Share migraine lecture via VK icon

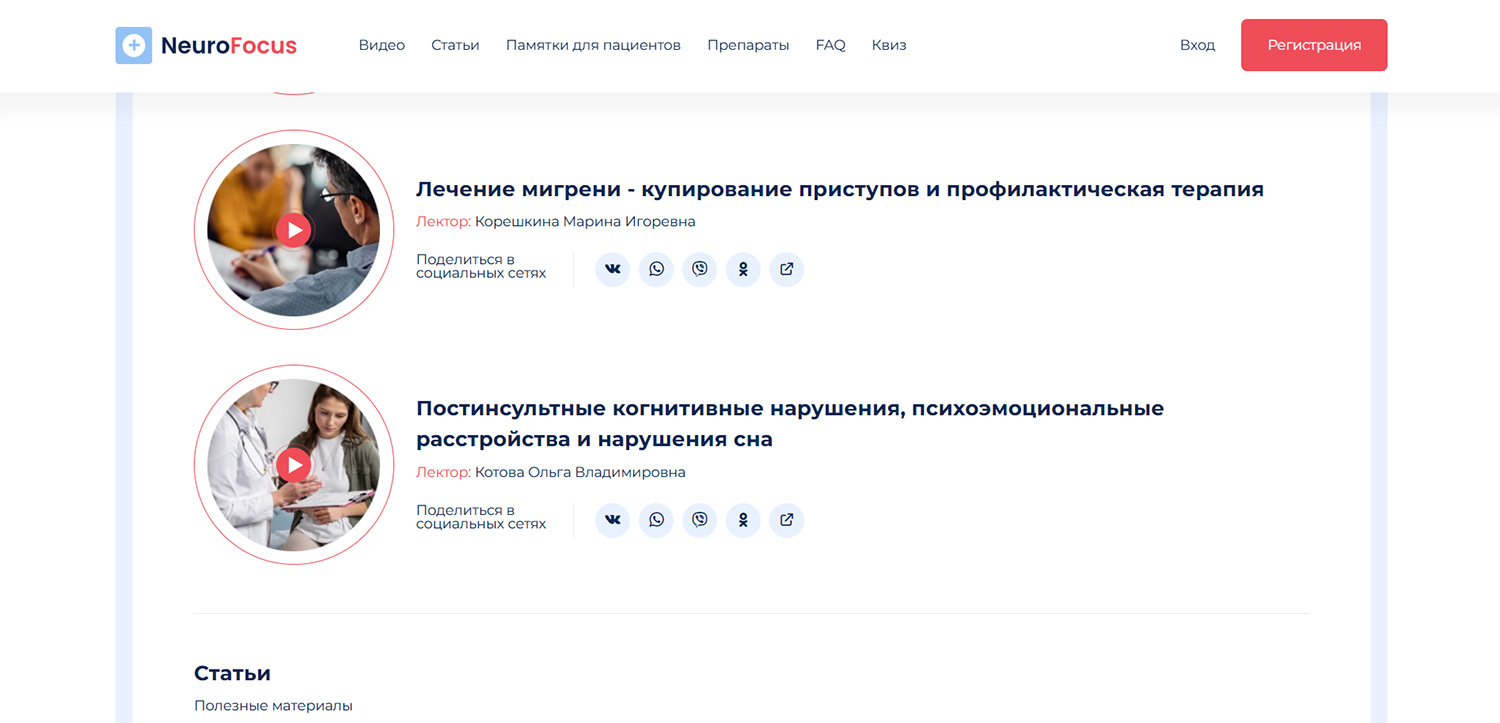pos(612,269)
